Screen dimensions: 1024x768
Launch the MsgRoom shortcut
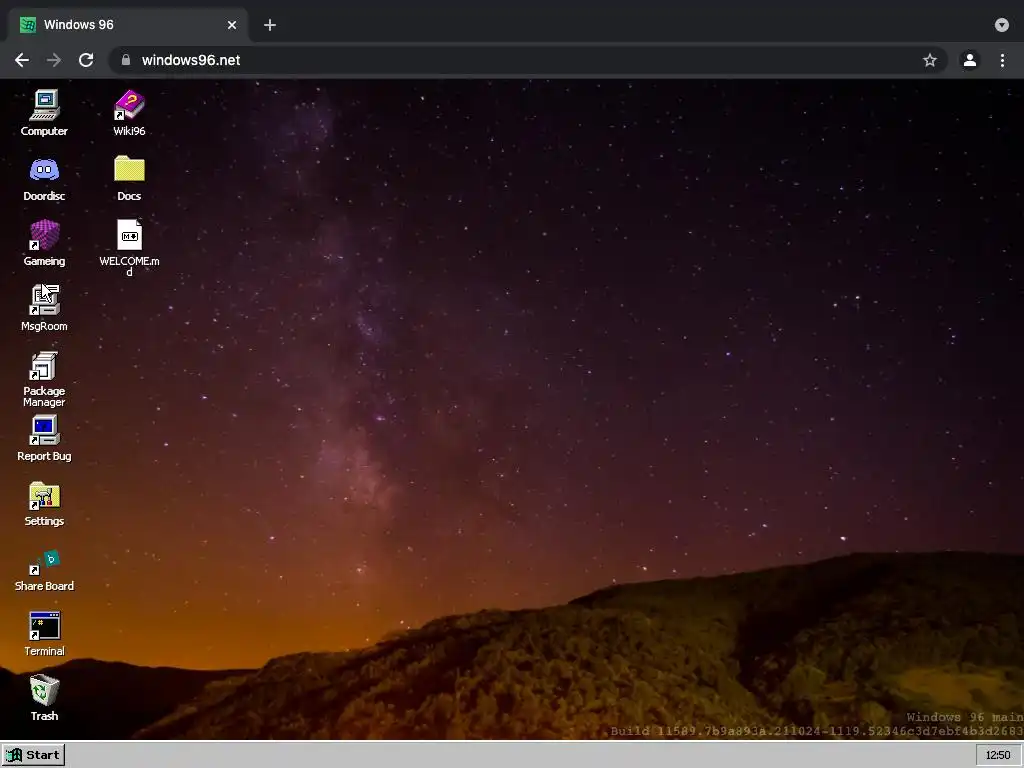click(44, 308)
